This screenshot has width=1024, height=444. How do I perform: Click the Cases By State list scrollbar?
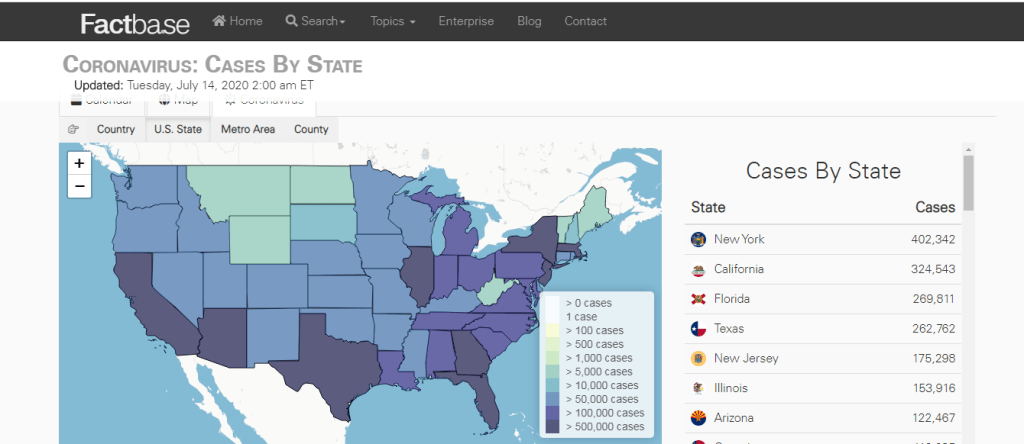pyautogui.click(x=967, y=182)
